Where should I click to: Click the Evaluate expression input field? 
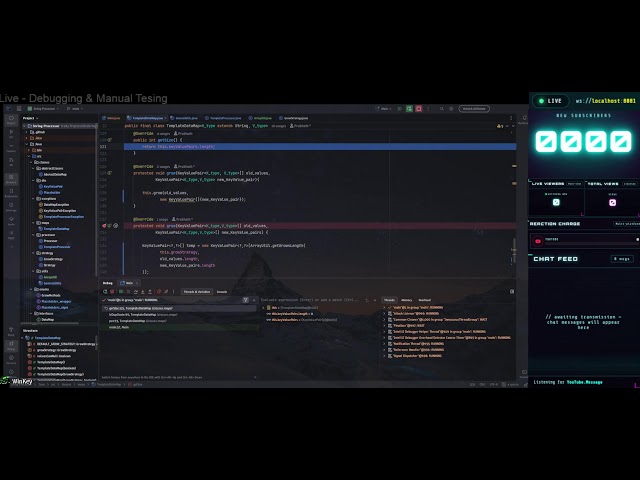[x=310, y=300]
